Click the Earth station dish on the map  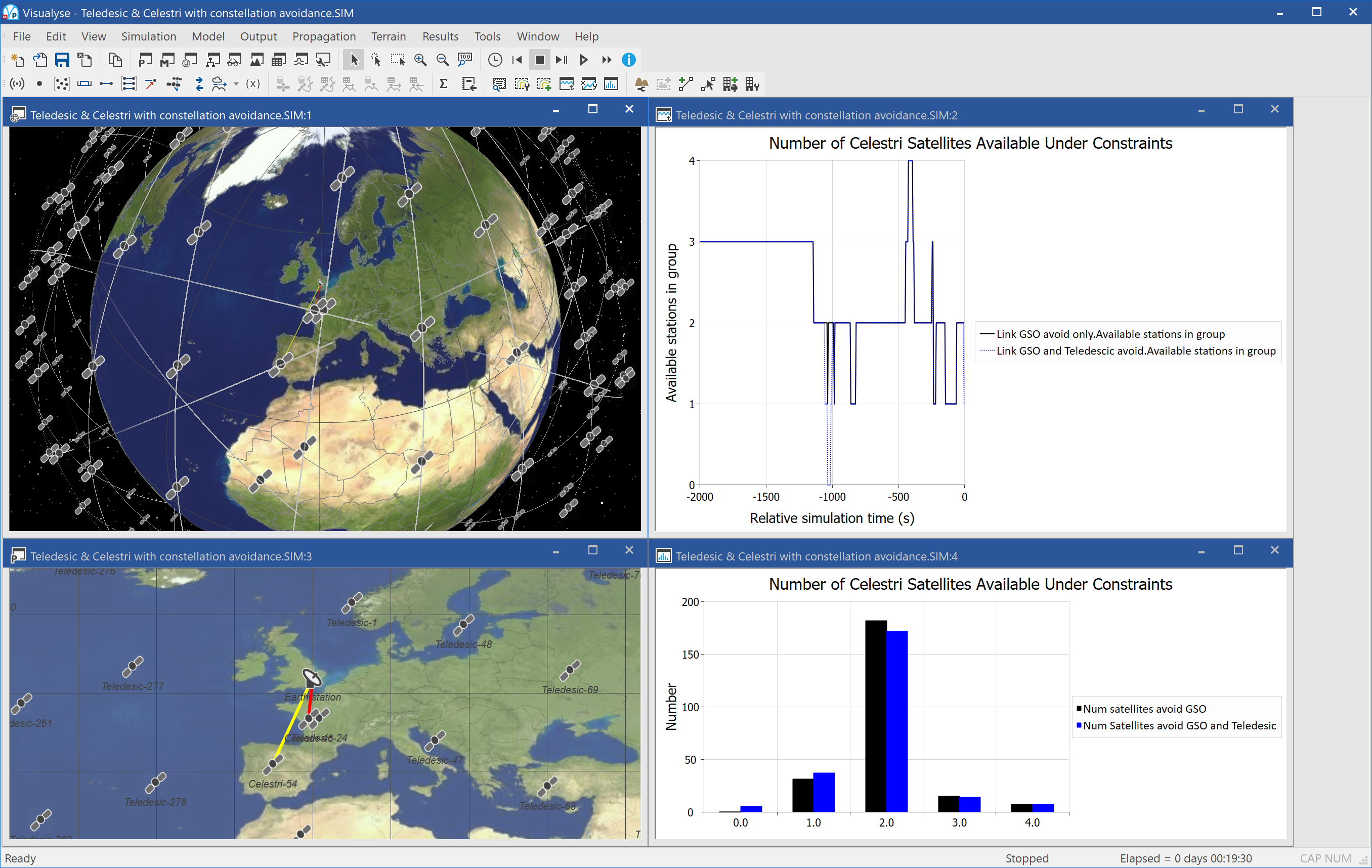(x=312, y=677)
